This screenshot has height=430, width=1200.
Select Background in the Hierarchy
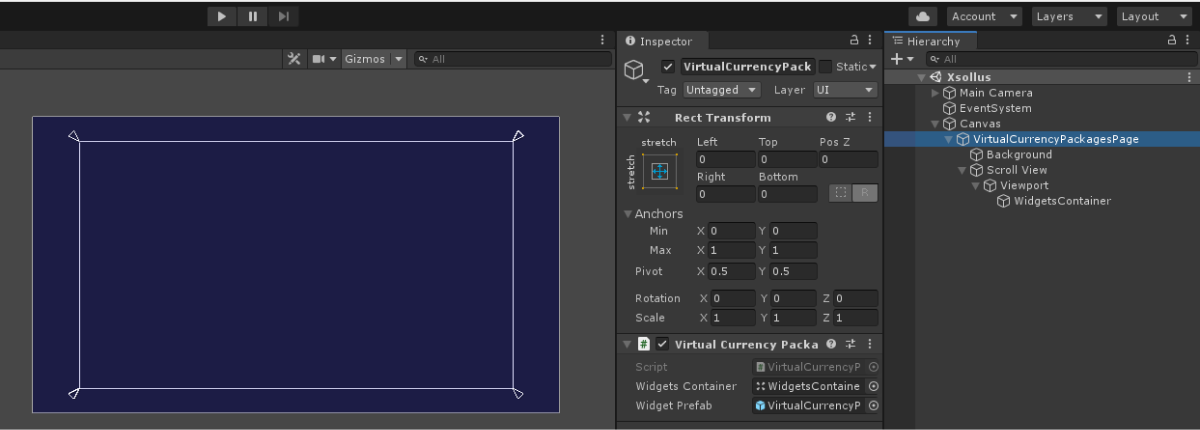(1018, 155)
